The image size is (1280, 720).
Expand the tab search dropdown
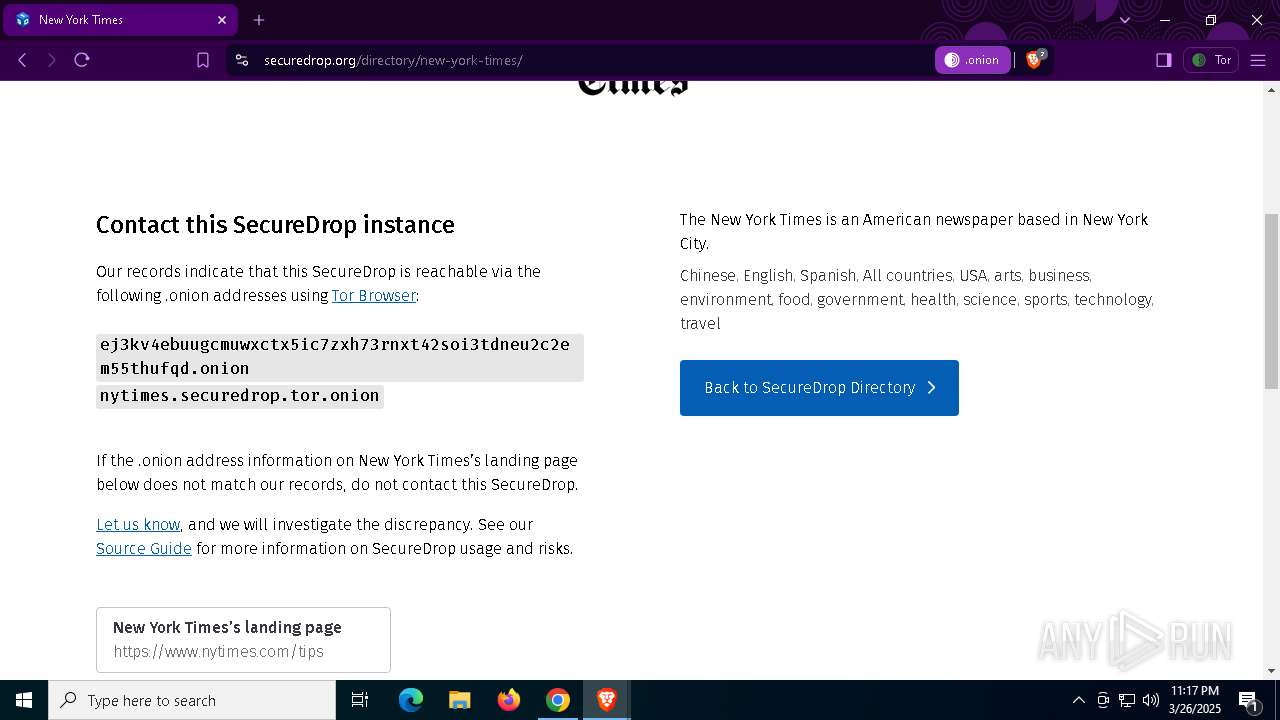(x=1125, y=20)
